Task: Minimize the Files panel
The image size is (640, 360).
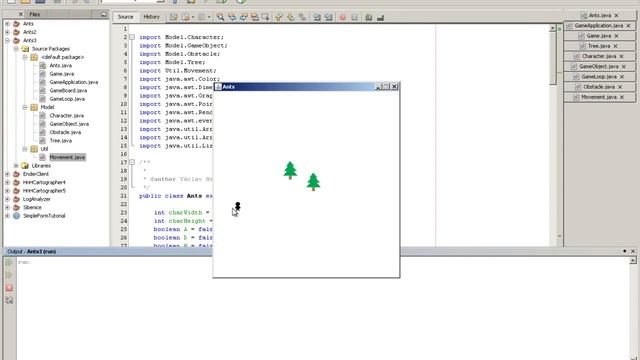Action: (x=104, y=14)
